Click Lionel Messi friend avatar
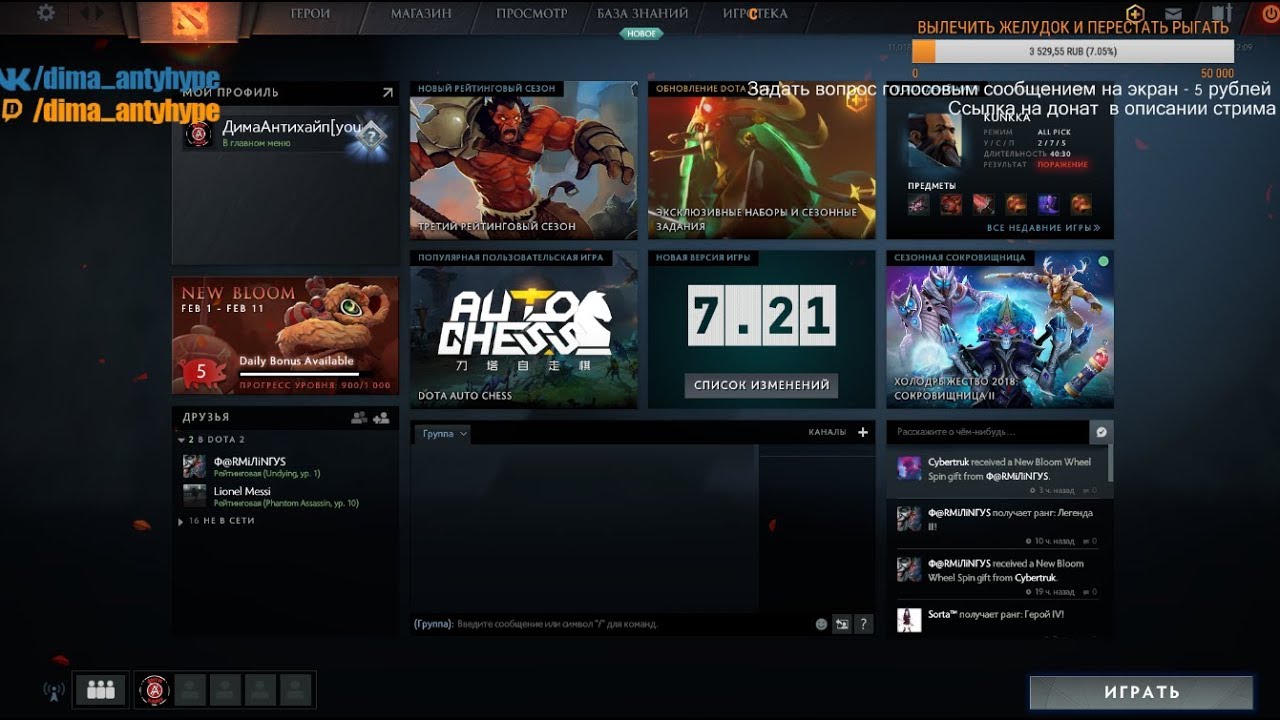The image size is (1280, 720). (x=194, y=496)
